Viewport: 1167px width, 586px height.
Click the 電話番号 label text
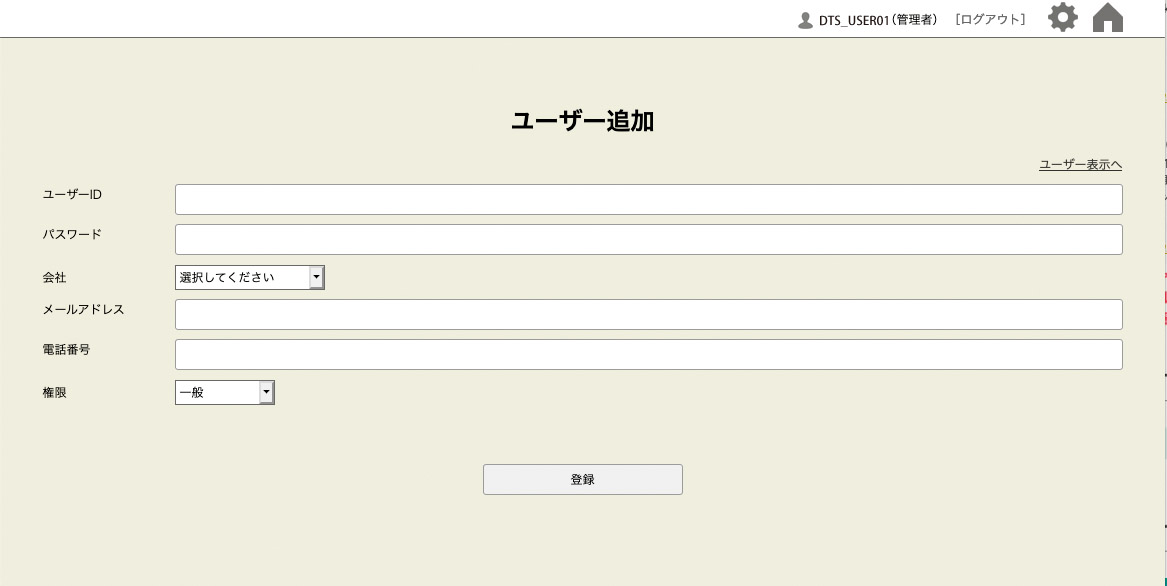[x=66, y=349]
